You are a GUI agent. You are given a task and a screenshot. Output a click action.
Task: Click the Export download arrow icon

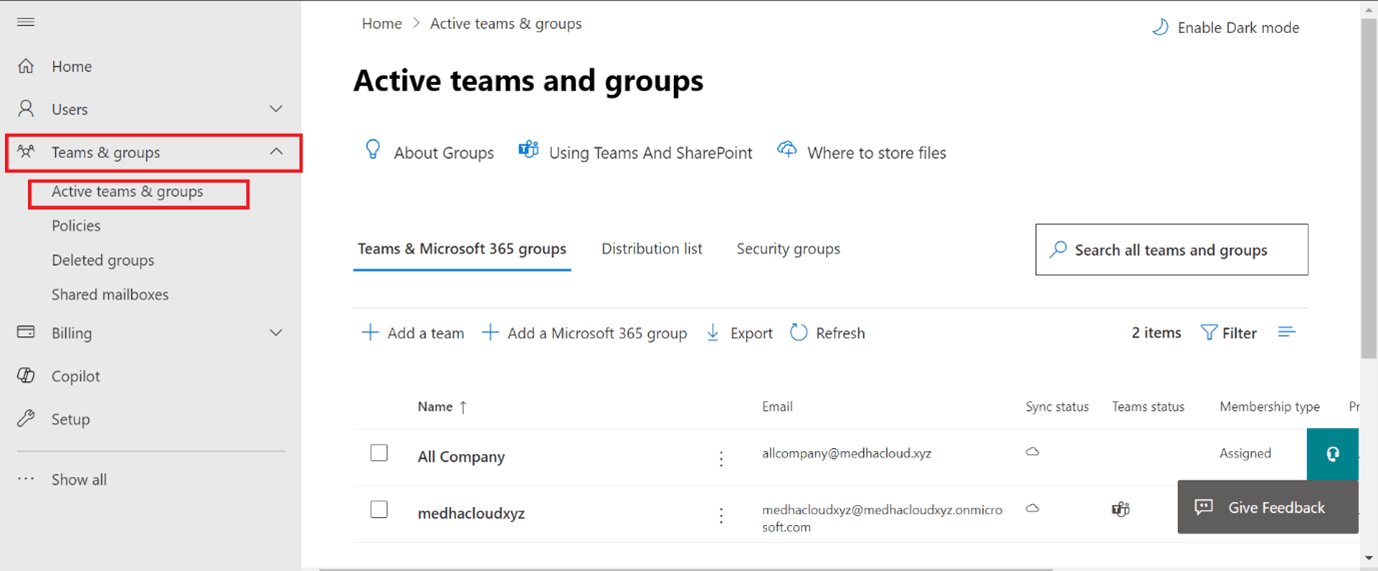tap(713, 332)
